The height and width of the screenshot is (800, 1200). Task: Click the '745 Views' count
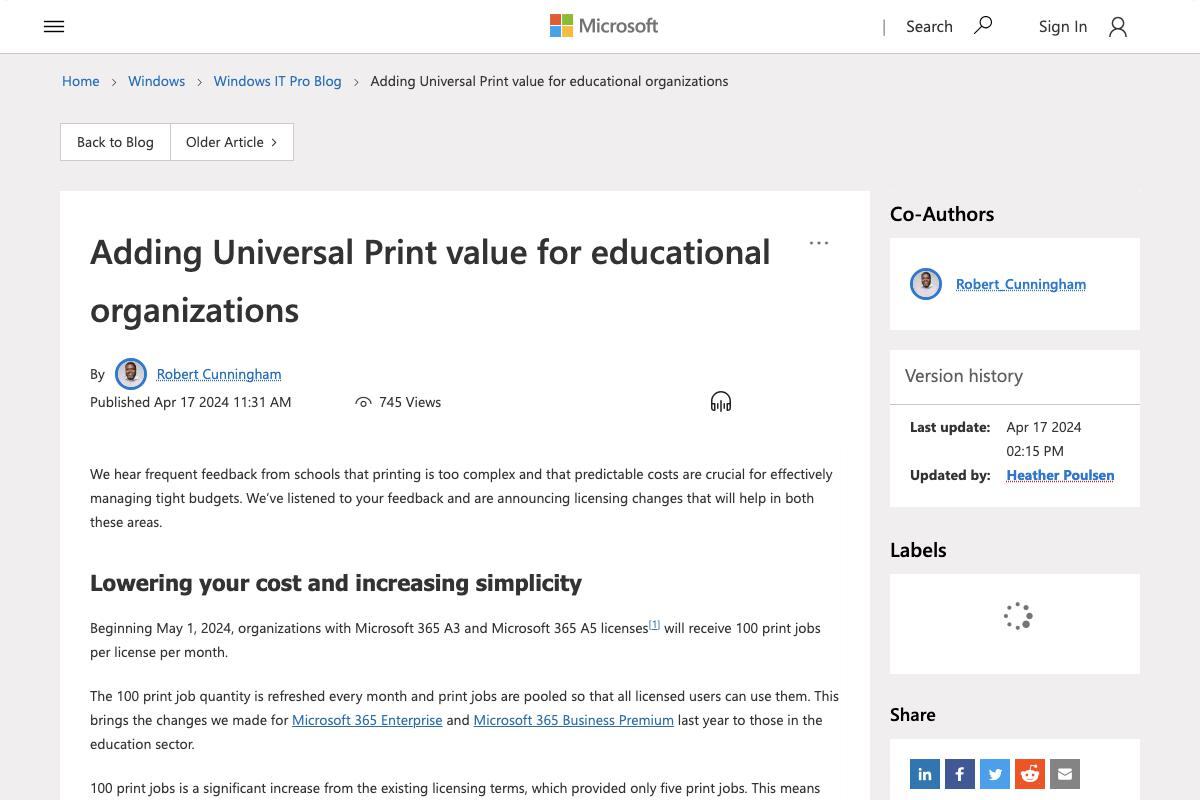410,402
